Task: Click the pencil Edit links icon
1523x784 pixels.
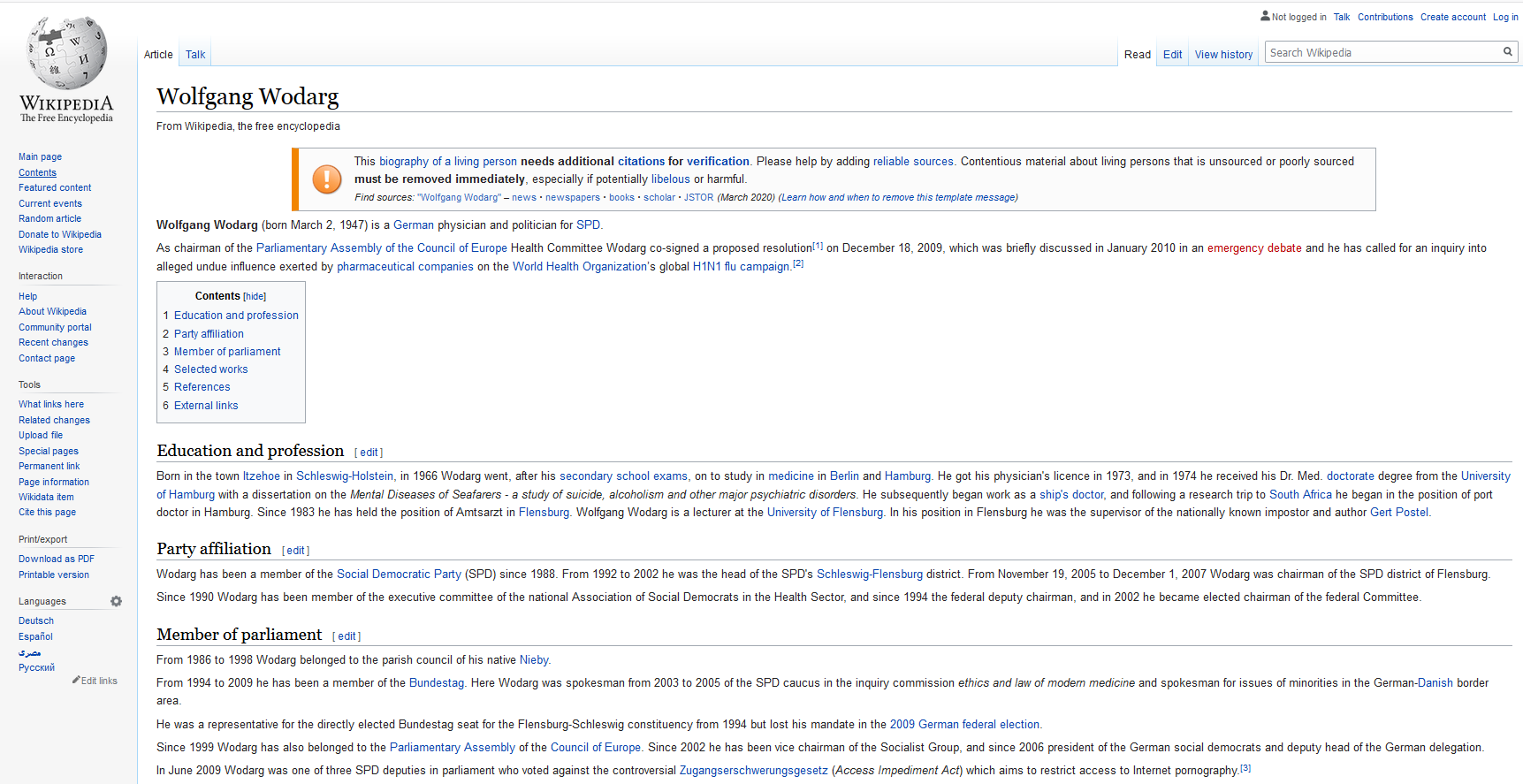Action: pyautogui.click(x=76, y=681)
